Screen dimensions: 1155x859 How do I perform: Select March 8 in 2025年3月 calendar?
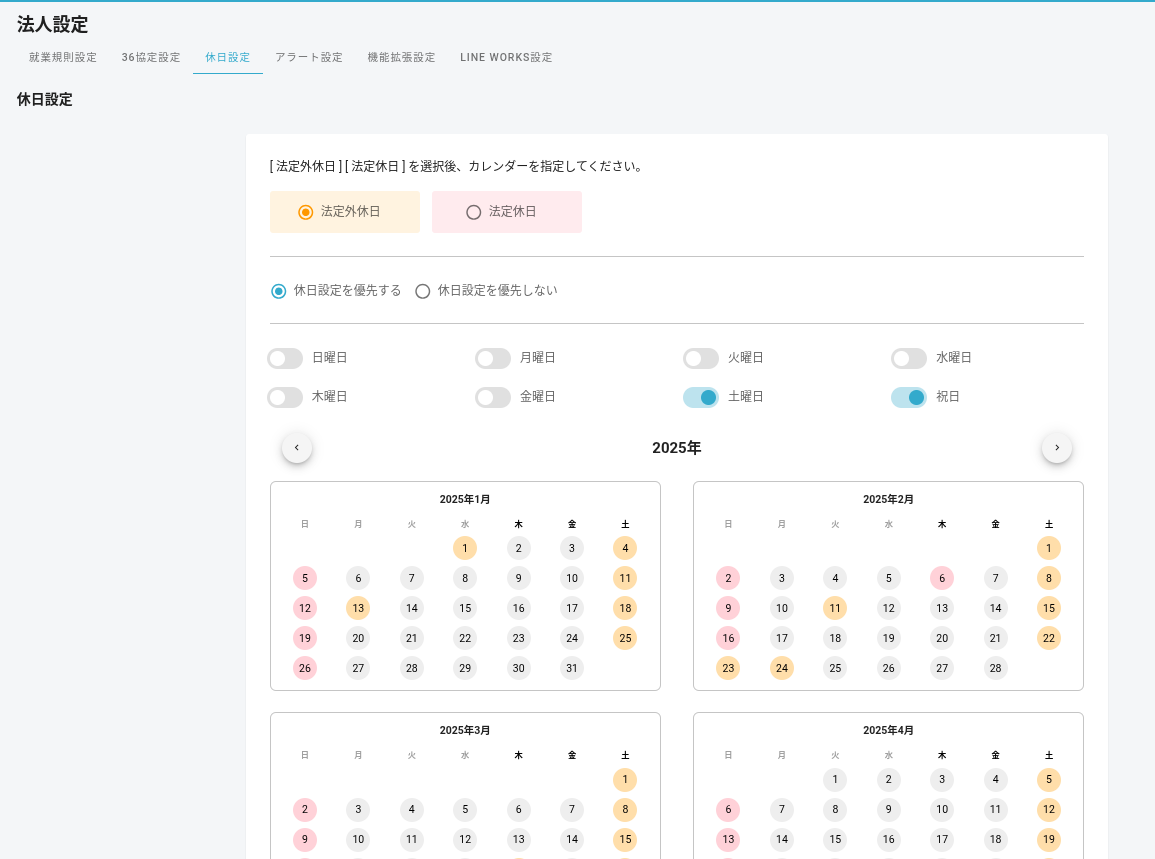pyautogui.click(x=625, y=810)
